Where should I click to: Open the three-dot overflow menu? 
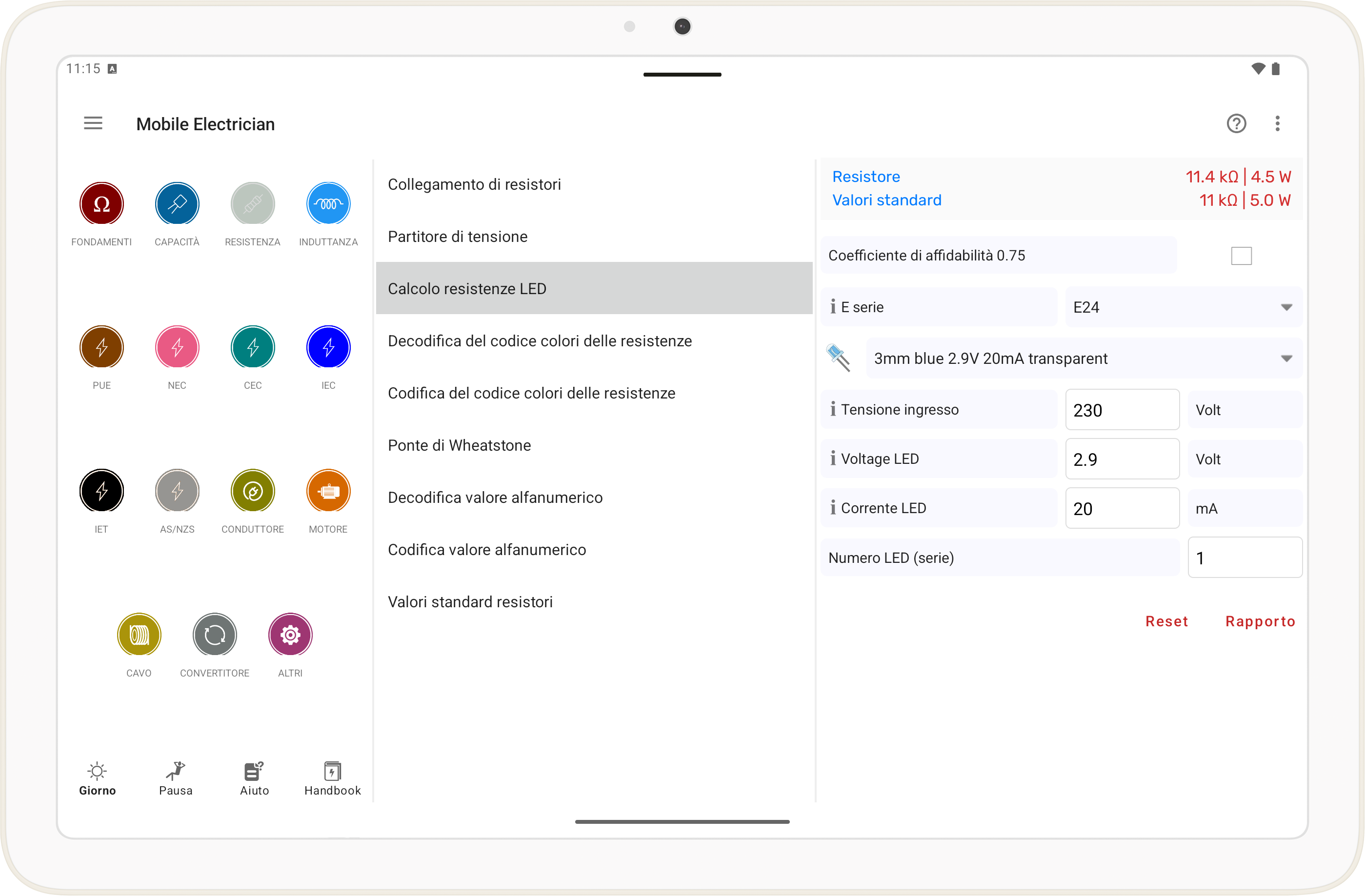point(1277,124)
